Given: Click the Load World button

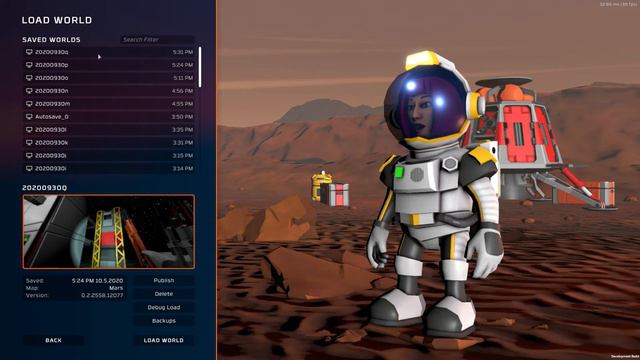Looking at the screenshot, I should [164, 340].
